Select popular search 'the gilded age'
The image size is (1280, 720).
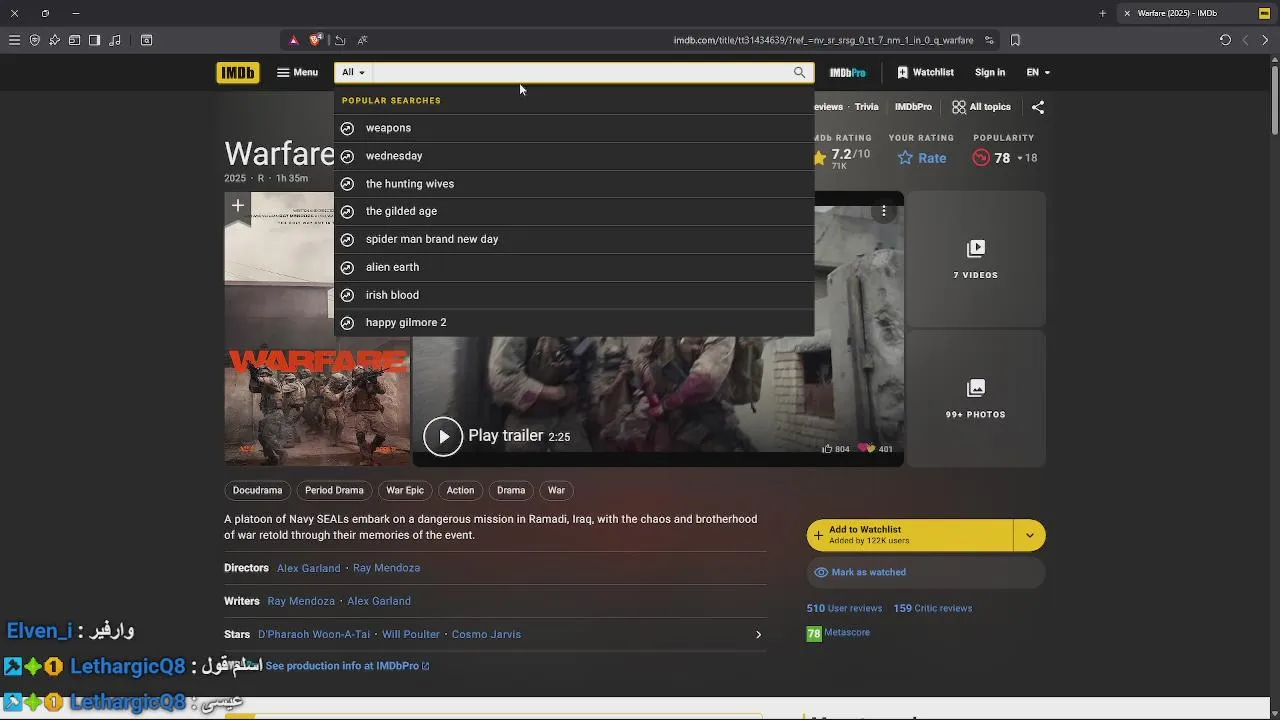pyautogui.click(x=574, y=211)
